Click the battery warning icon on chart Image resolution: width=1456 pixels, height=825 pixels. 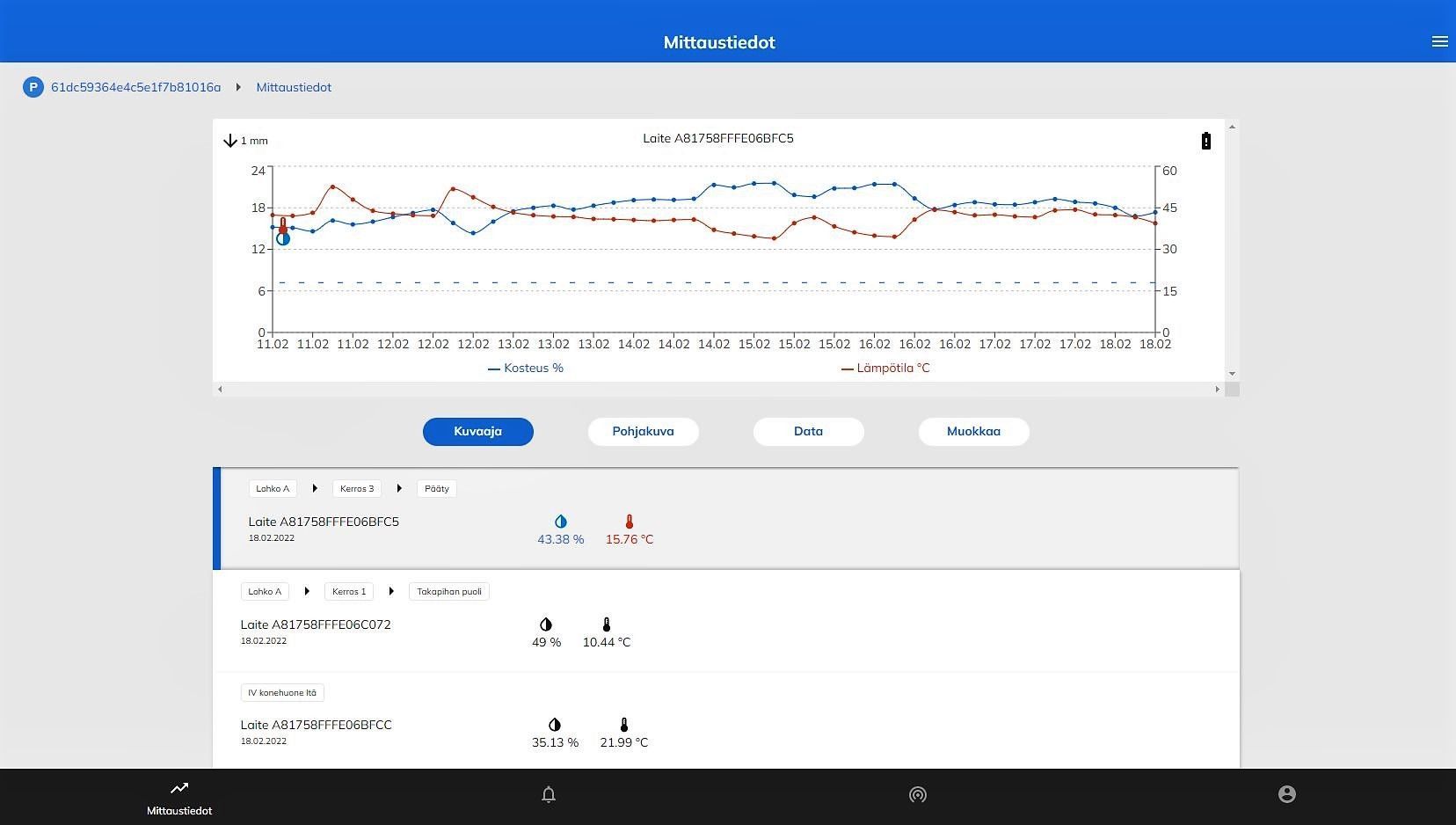(1206, 141)
